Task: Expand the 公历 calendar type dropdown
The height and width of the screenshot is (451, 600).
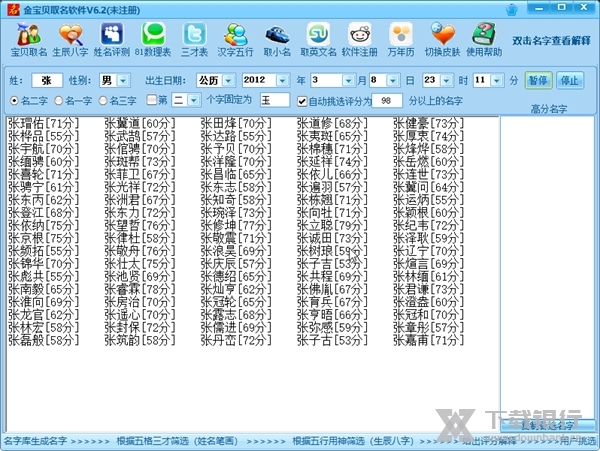Action: (x=228, y=80)
